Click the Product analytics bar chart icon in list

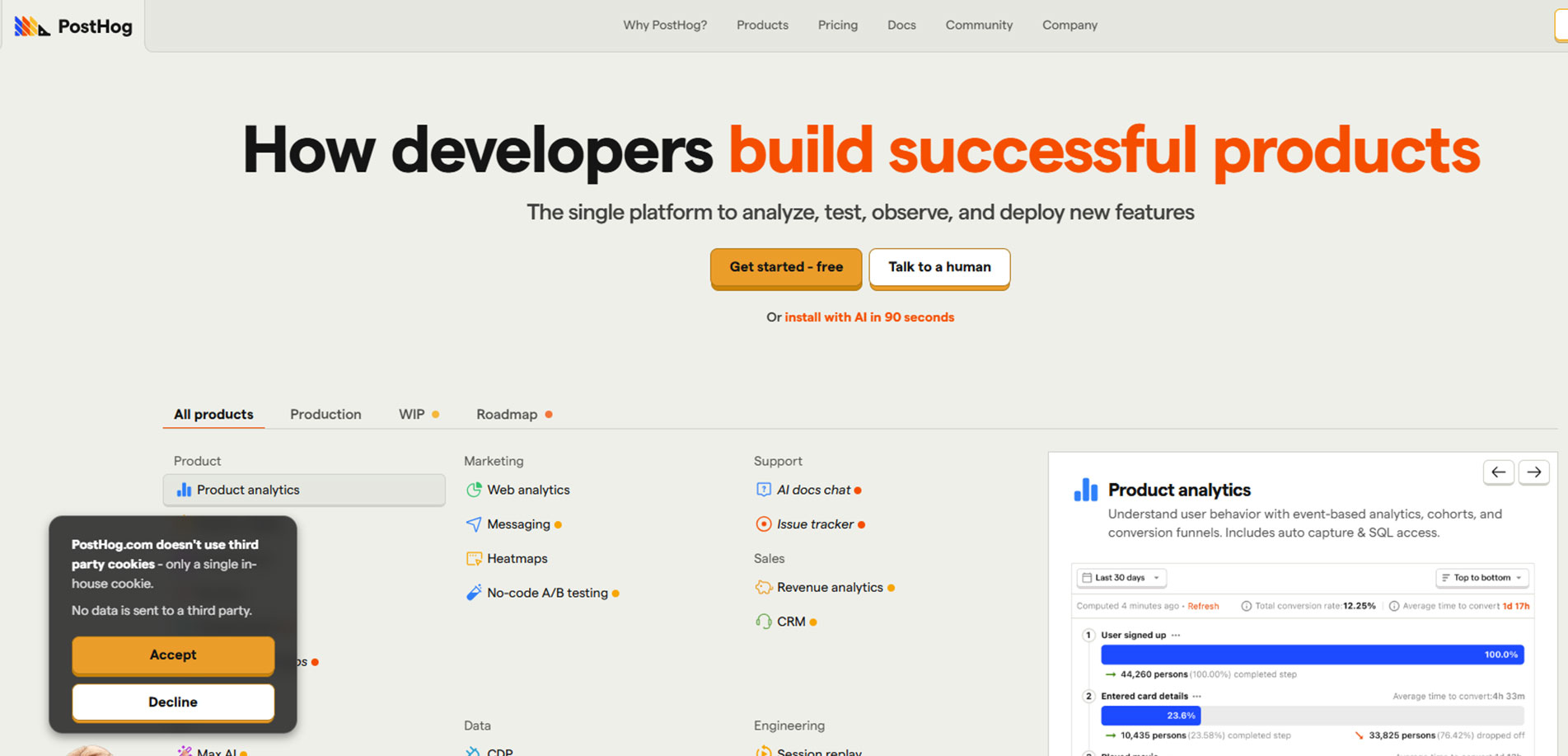click(x=184, y=490)
